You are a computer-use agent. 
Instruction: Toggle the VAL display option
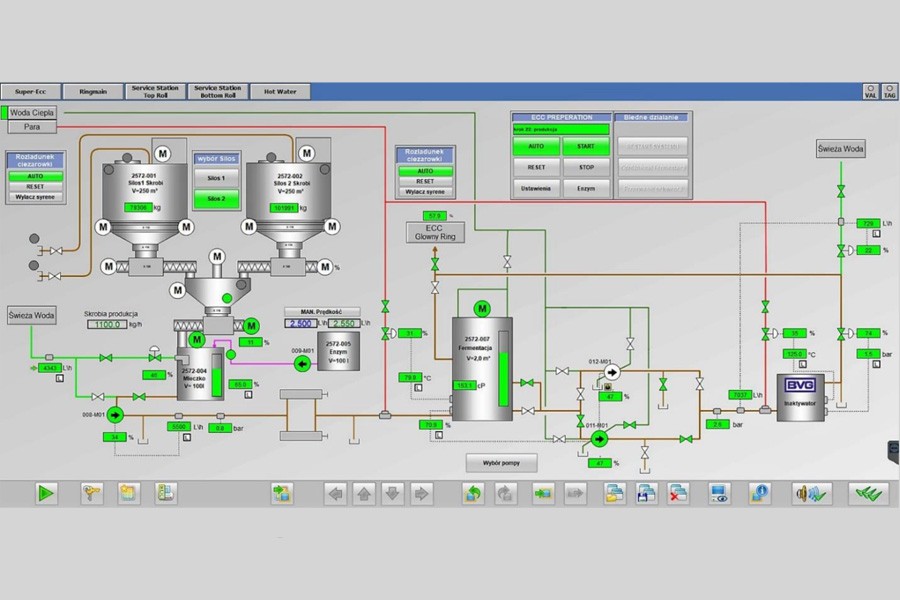(x=870, y=92)
